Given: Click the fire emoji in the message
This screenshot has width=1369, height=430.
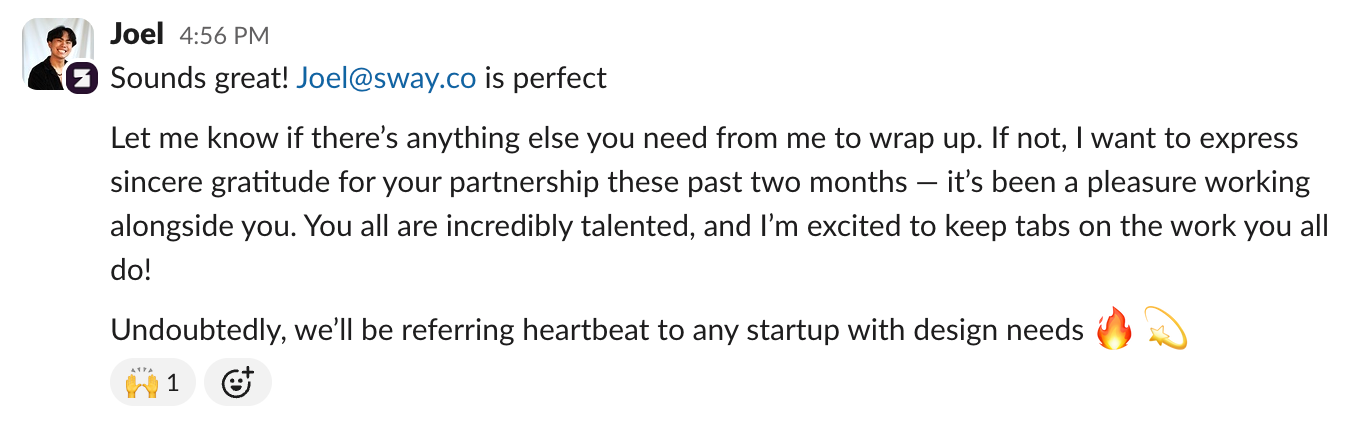Looking at the screenshot, I should (1115, 329).
